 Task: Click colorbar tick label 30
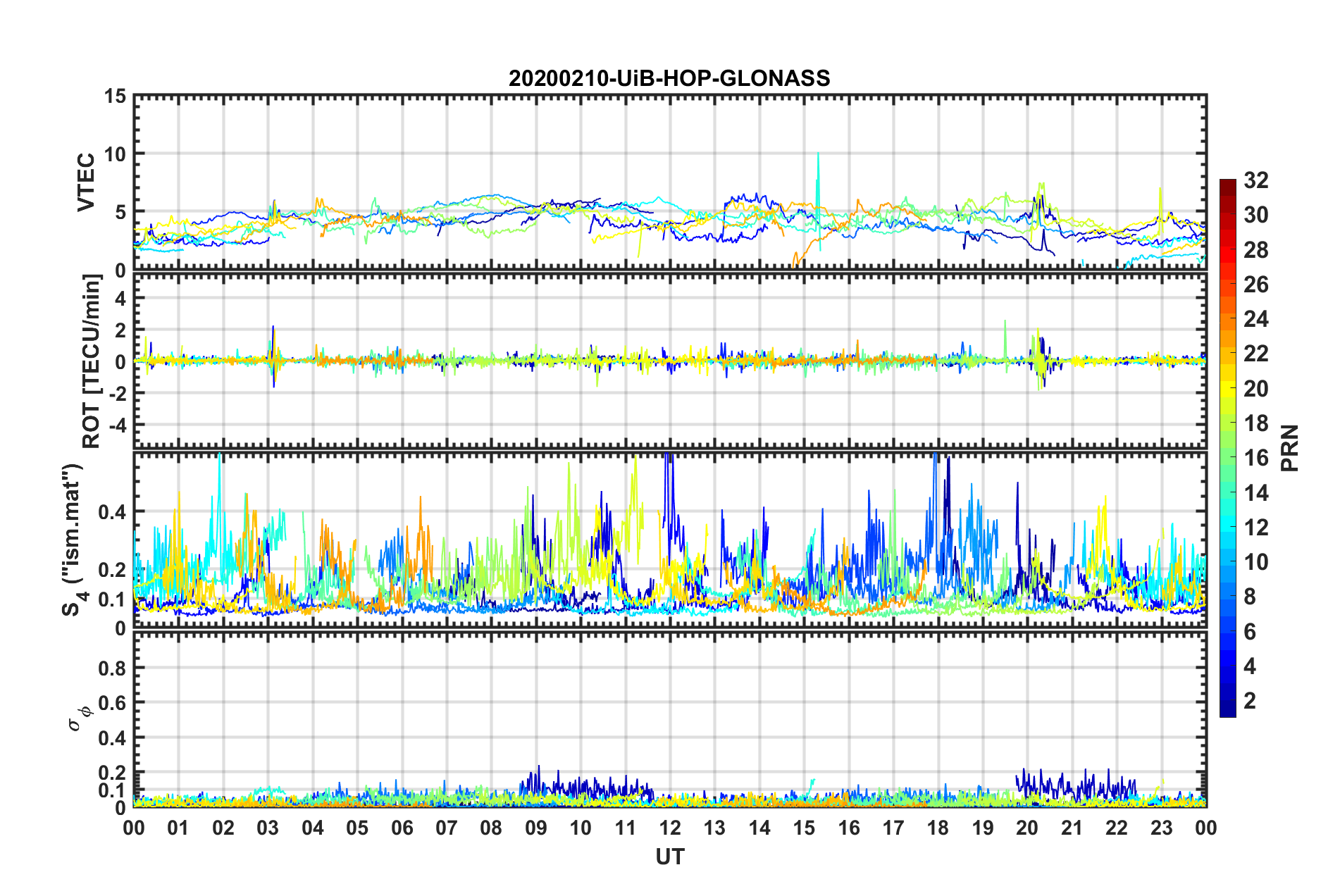click(1256, 215)
